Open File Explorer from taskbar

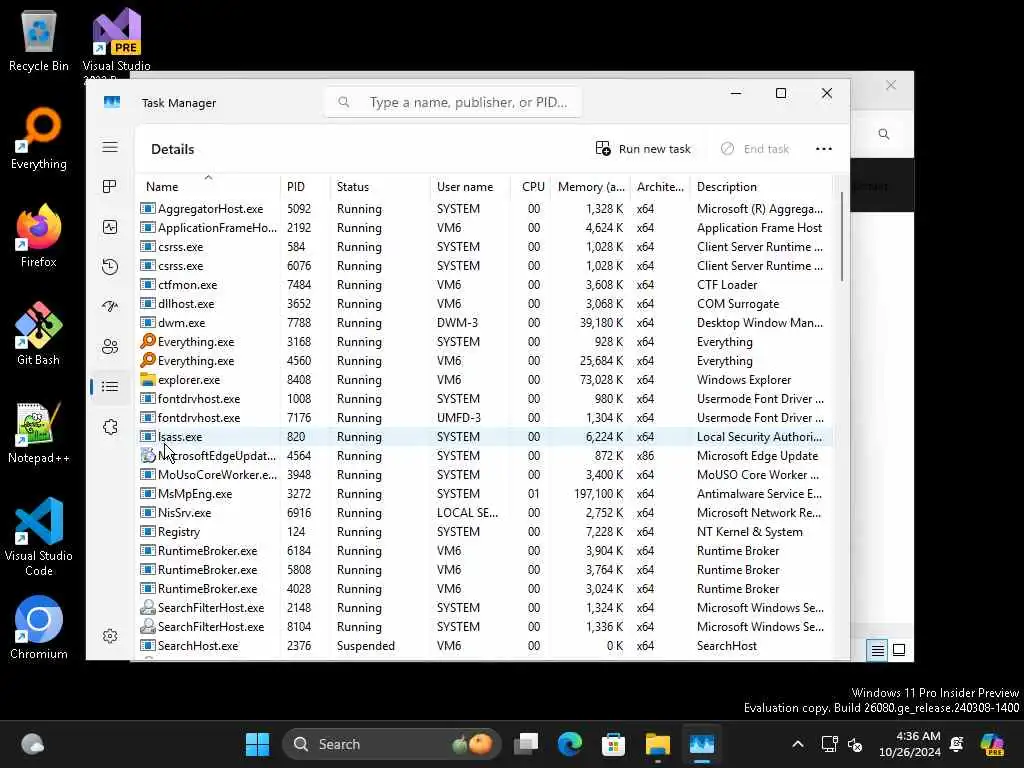coord(658,744)
